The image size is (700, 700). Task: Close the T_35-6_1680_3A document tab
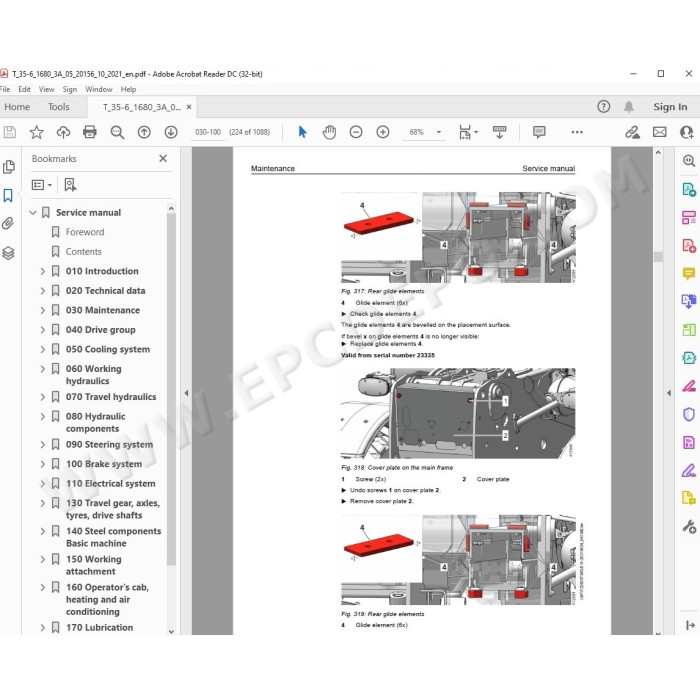(189, 107)
